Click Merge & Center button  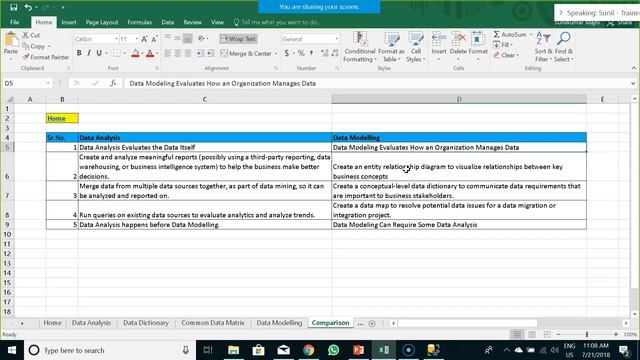[x=246, y=53]
